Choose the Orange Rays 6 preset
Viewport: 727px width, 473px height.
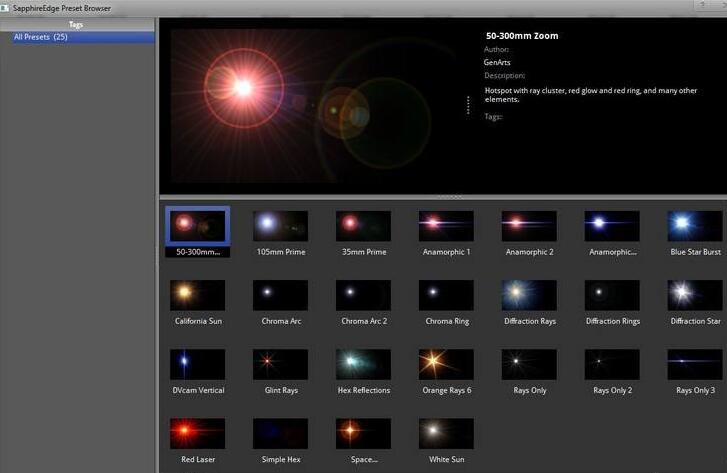coord(446,364)
